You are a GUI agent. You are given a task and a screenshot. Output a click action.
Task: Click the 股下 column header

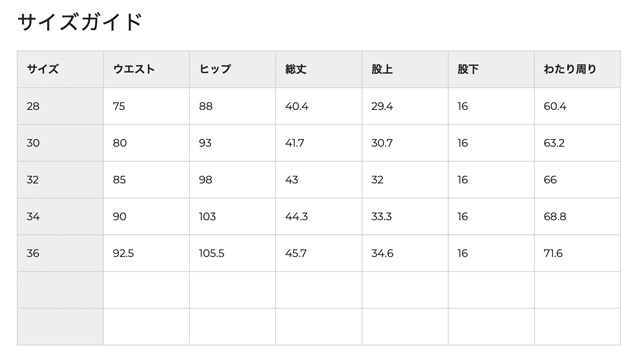(x=491, y=69)
